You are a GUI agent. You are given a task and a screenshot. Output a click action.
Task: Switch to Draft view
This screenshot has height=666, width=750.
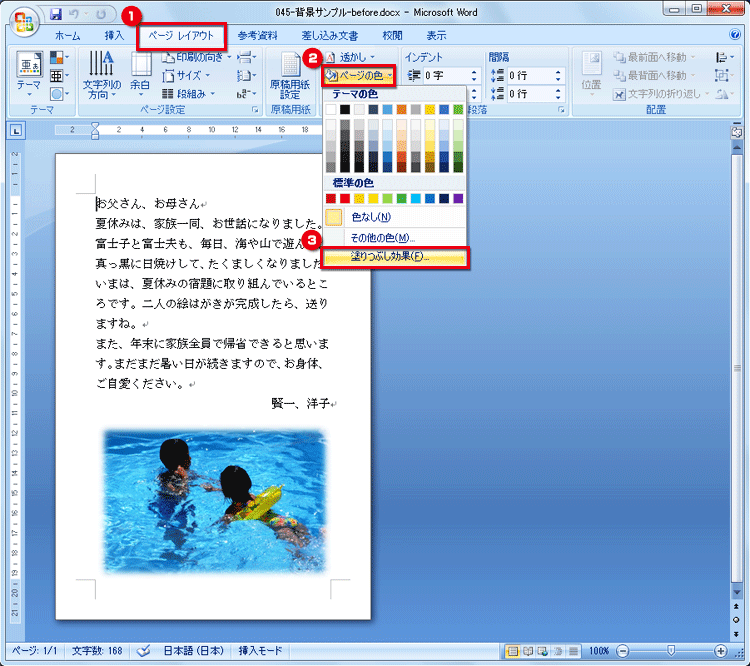[x=573, y=651]
